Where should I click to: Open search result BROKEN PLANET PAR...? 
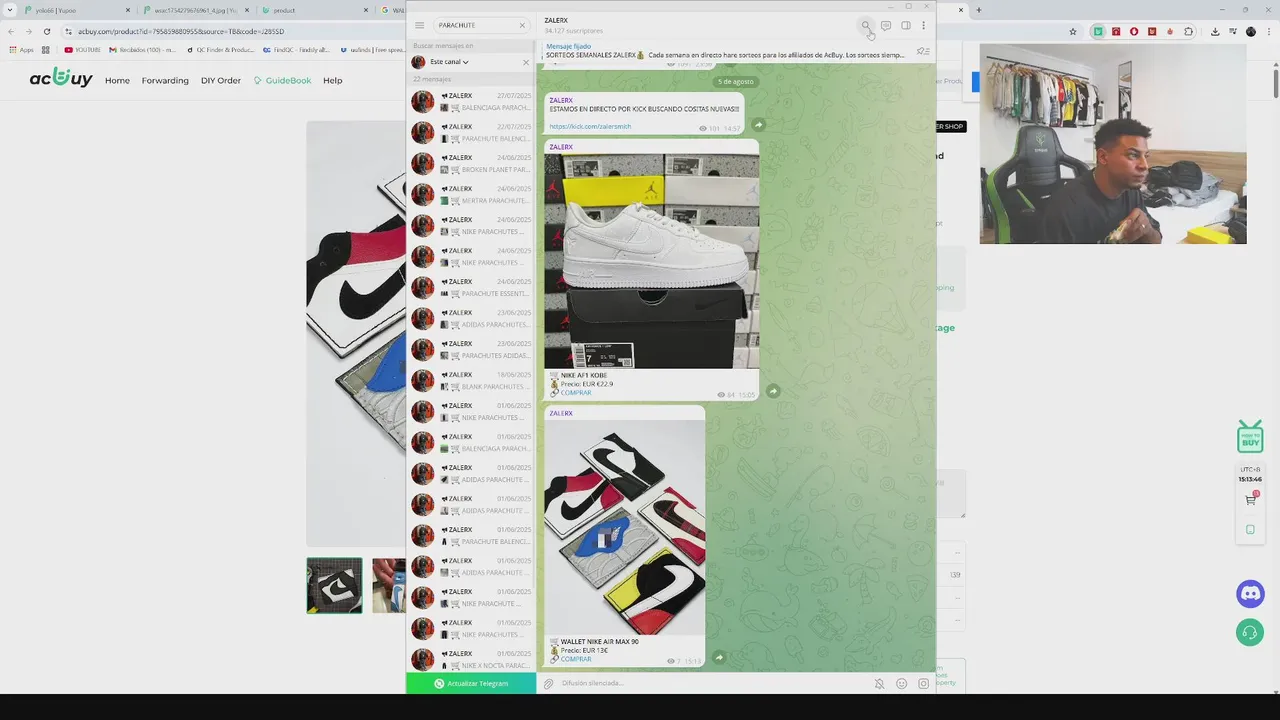(x=471, y=164)
